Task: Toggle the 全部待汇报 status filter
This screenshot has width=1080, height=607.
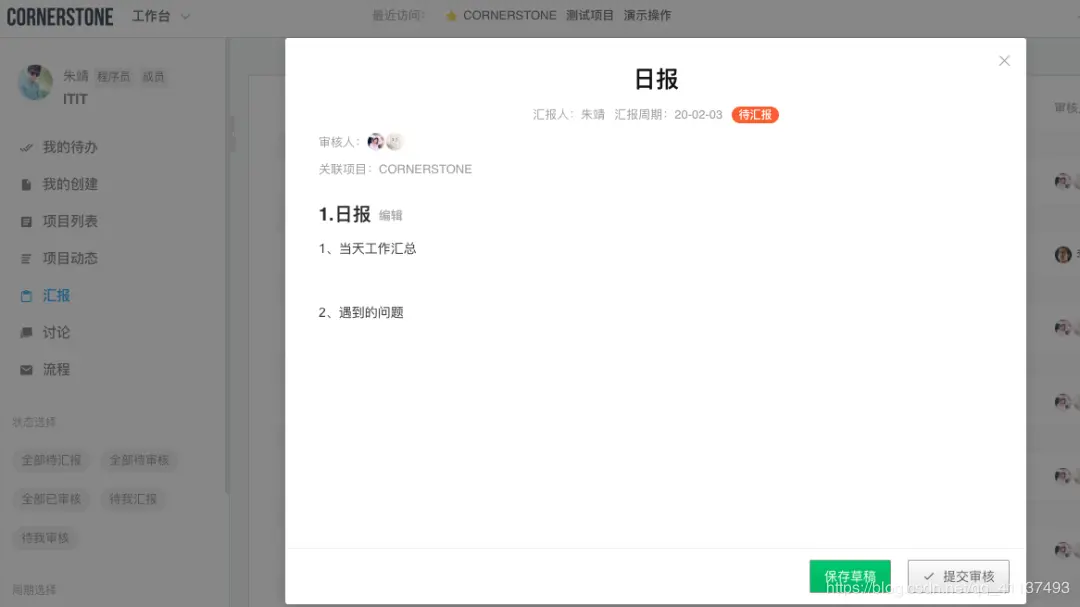Action: coord(52,460)
